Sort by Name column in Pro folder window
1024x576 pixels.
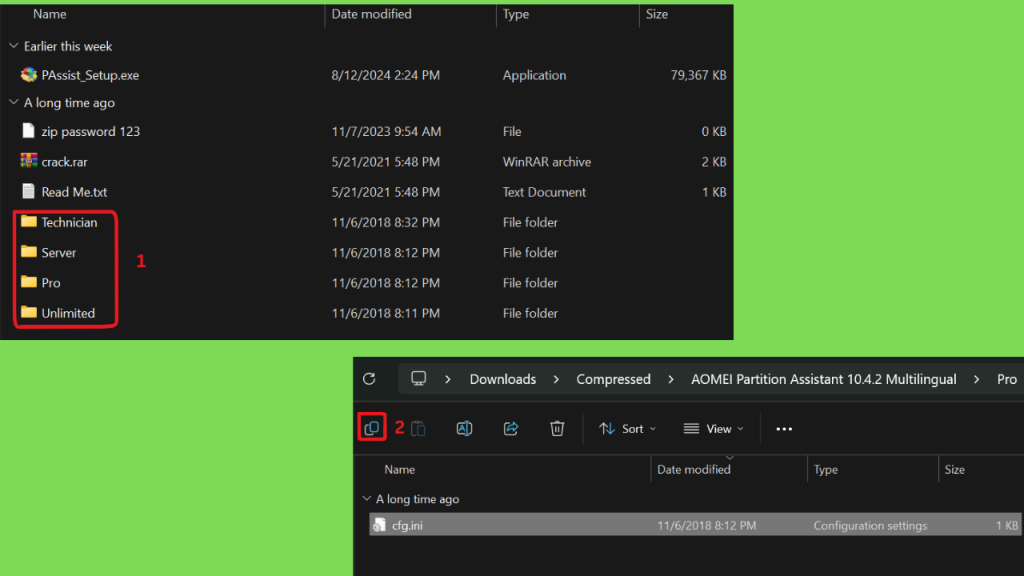point(400,470)
